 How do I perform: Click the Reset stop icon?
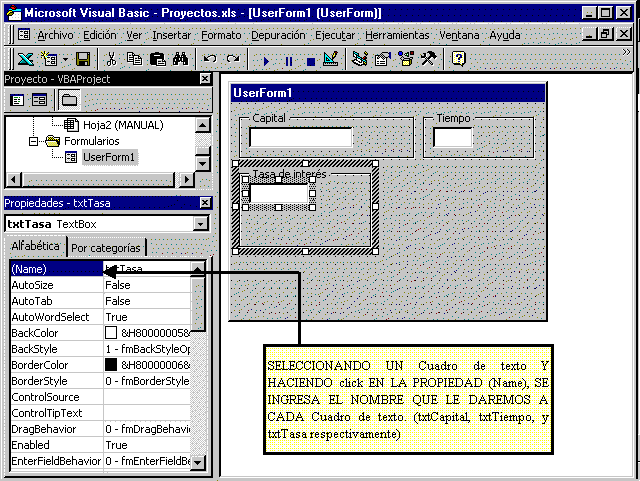311,61
